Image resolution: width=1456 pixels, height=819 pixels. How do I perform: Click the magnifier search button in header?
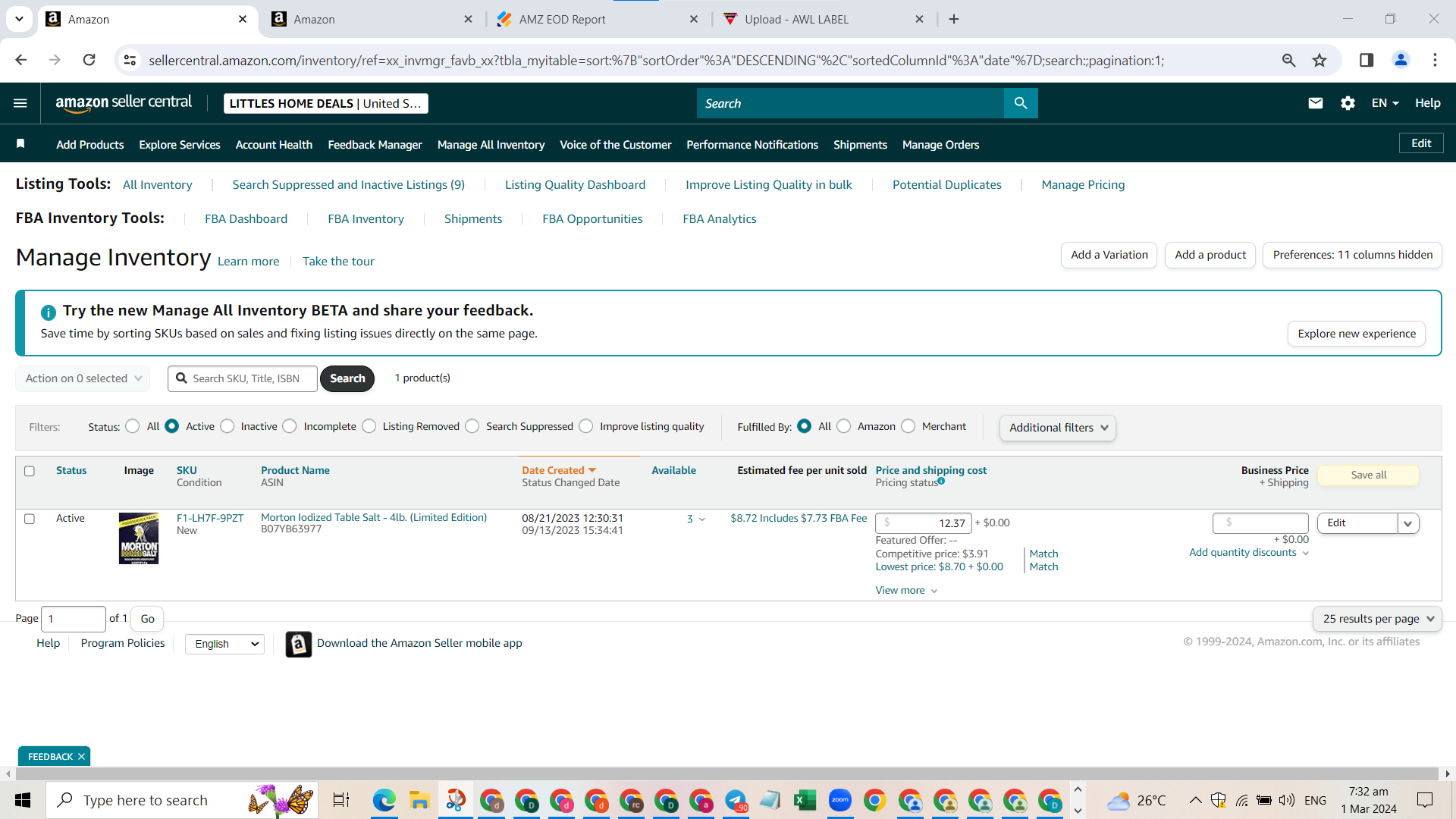(1021, 103)
